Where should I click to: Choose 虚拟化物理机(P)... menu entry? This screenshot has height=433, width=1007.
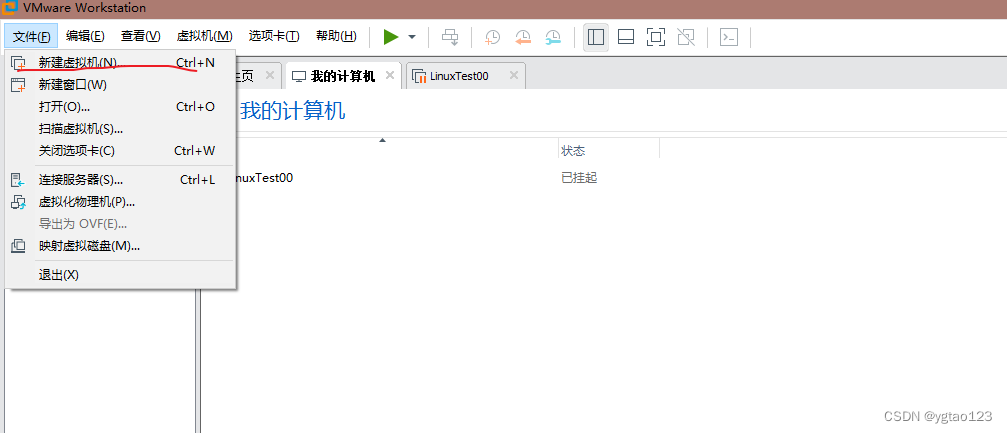pyautogui.click(x=121, y=202)
